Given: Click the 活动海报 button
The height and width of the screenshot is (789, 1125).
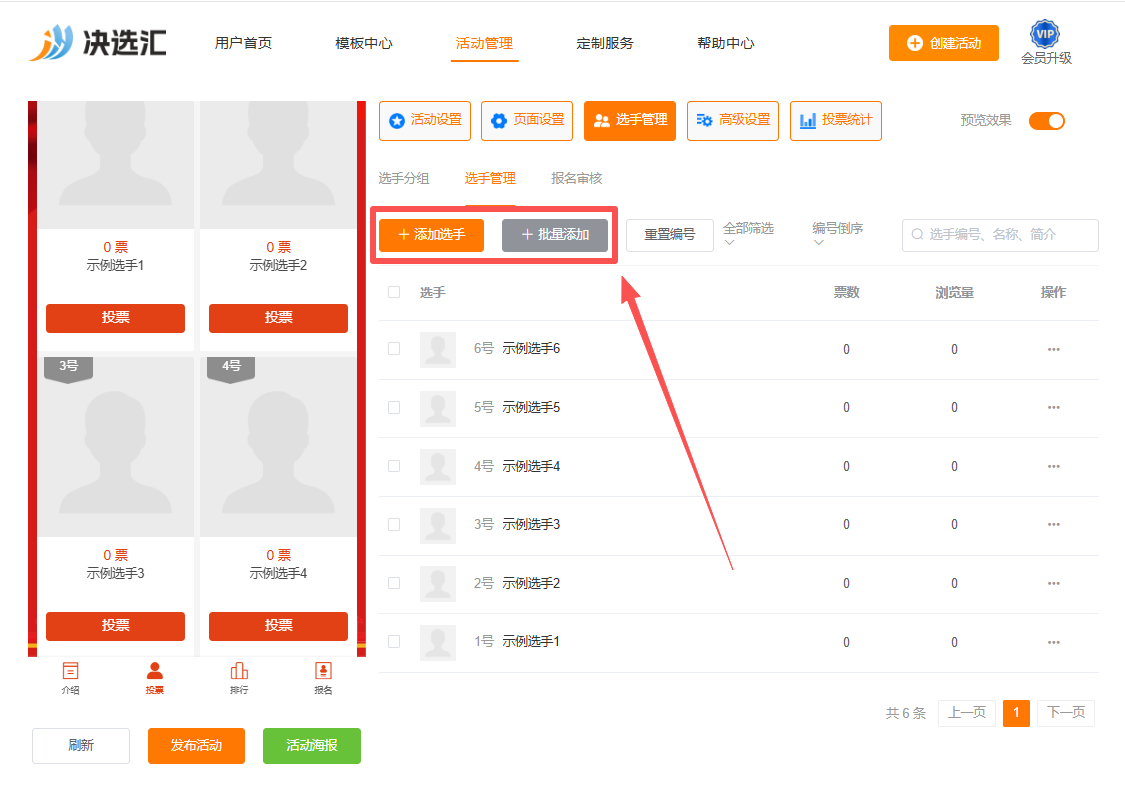Looking at the screenshot, I should (x=311, y=745).
